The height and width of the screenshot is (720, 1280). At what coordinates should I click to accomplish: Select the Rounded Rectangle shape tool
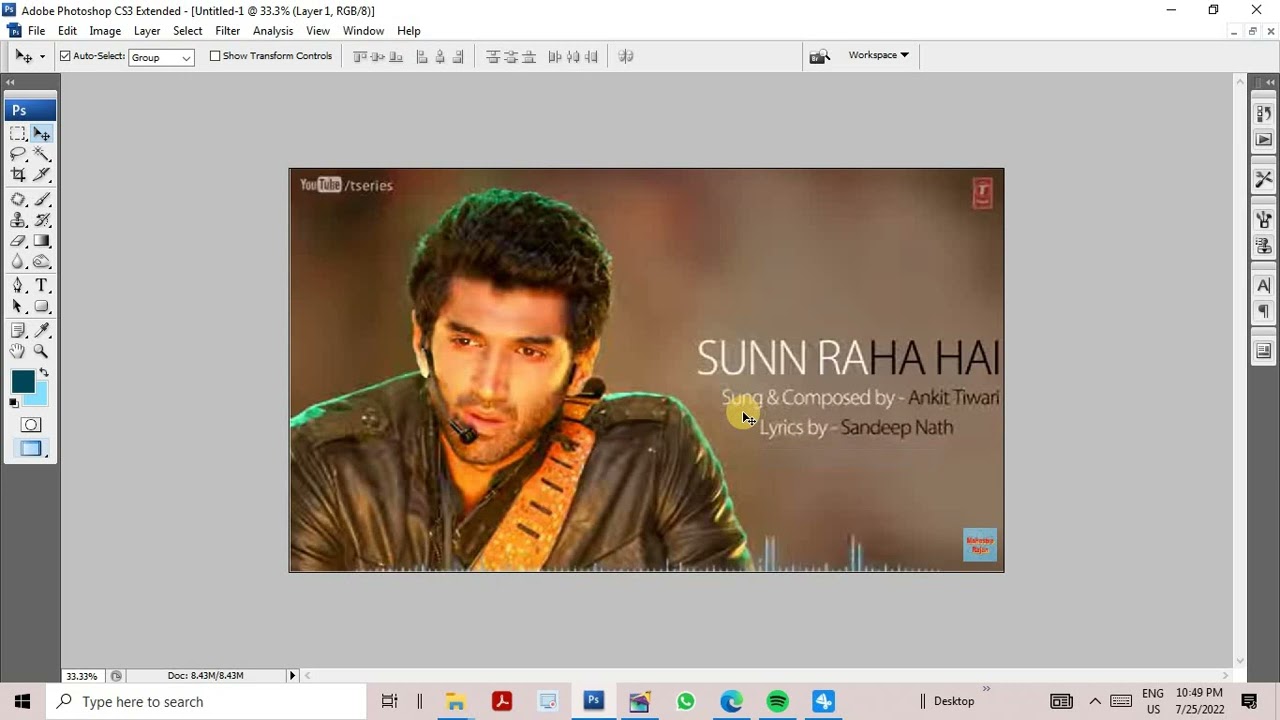[41, 307]
